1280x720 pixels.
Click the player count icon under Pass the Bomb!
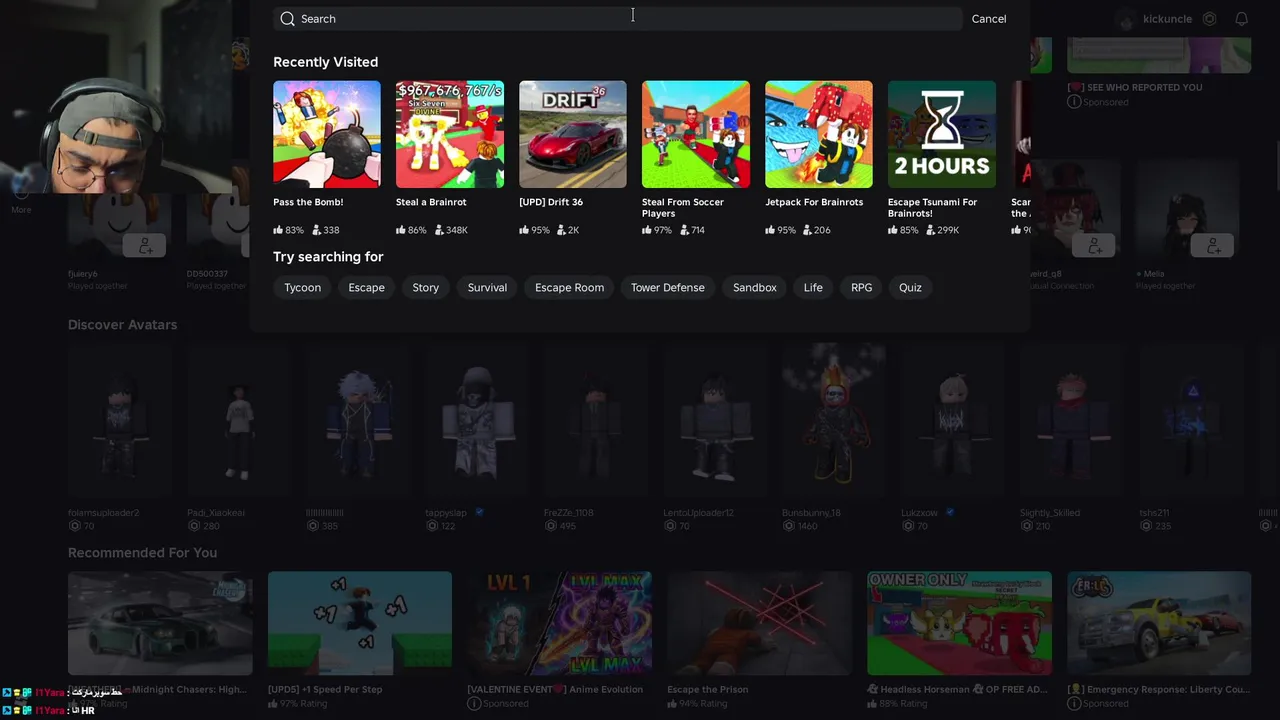pyautogui.click(x=317, y=230)
